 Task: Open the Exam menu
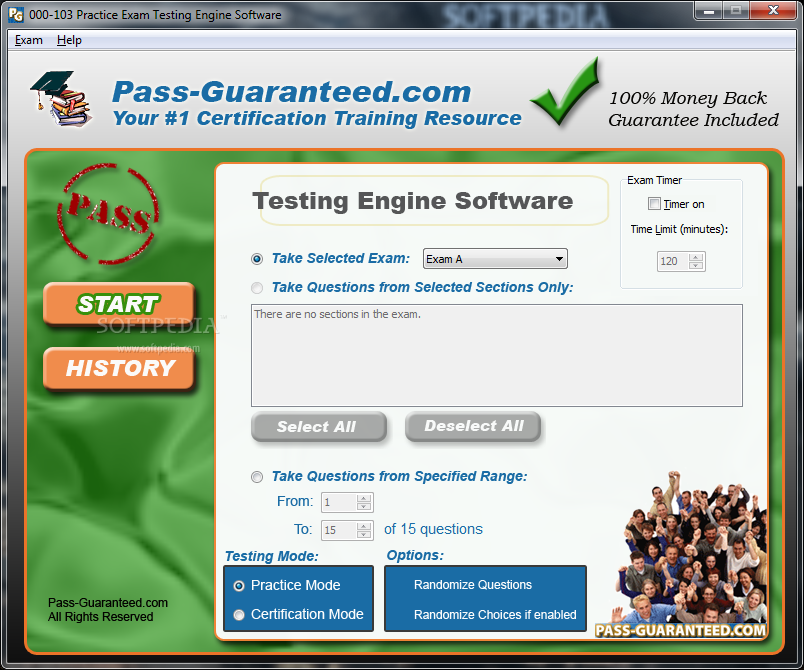pos(29,40)
